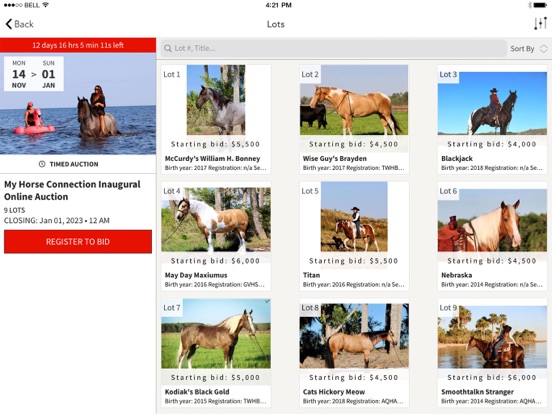Click Lot 4 starting bid $6,000
This screenshot has height=414, width=552.
pyautogui.click(x=215, y=261)
